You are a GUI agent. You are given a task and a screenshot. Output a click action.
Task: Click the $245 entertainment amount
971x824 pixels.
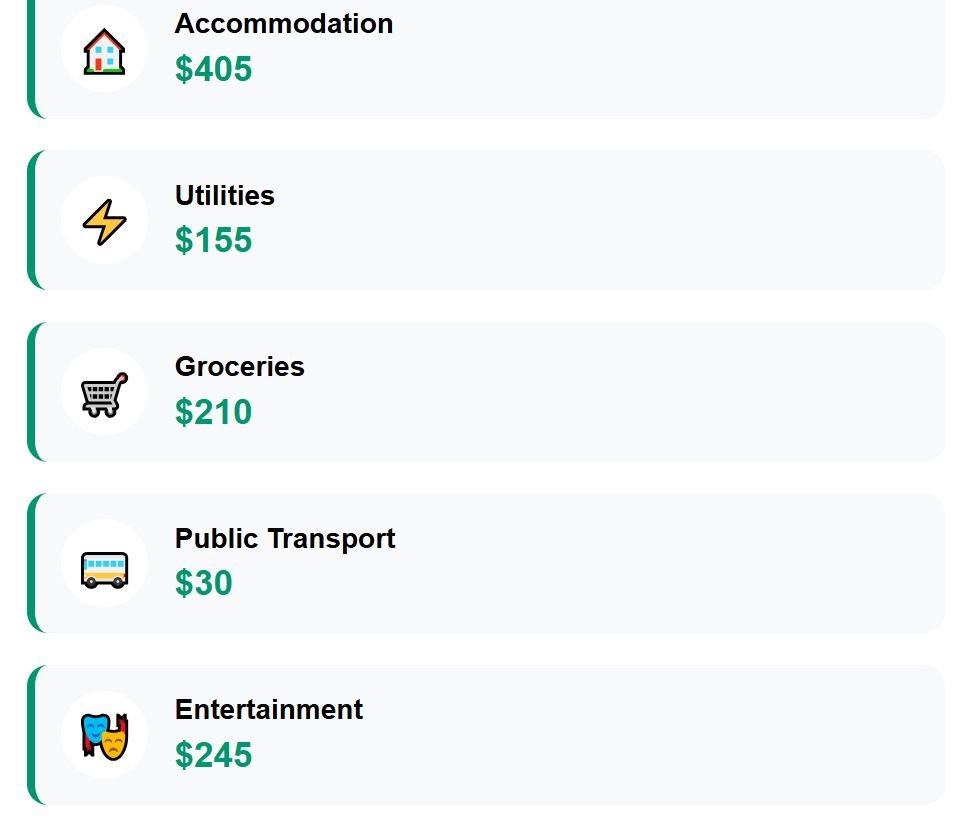point(213,755)
